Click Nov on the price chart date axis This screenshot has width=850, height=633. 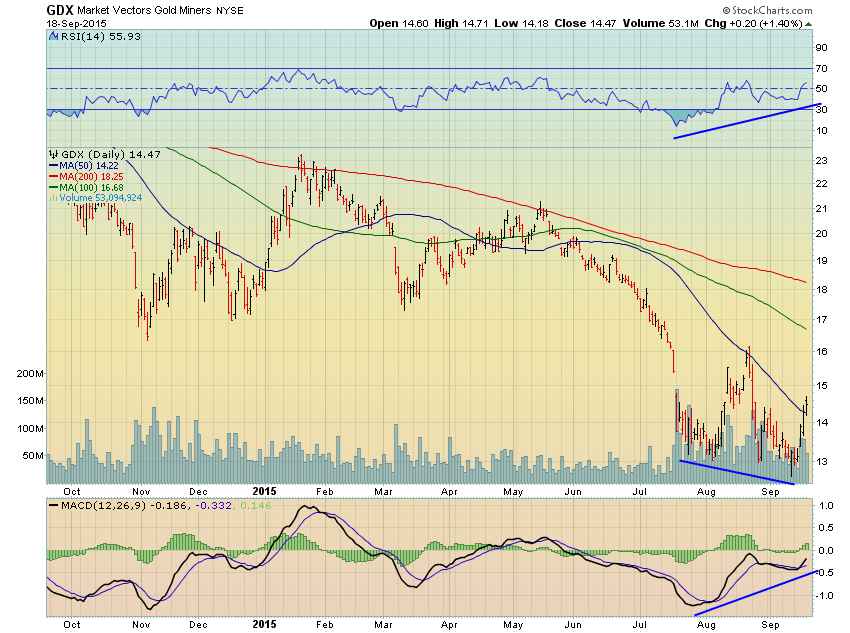tap(141, 492)
